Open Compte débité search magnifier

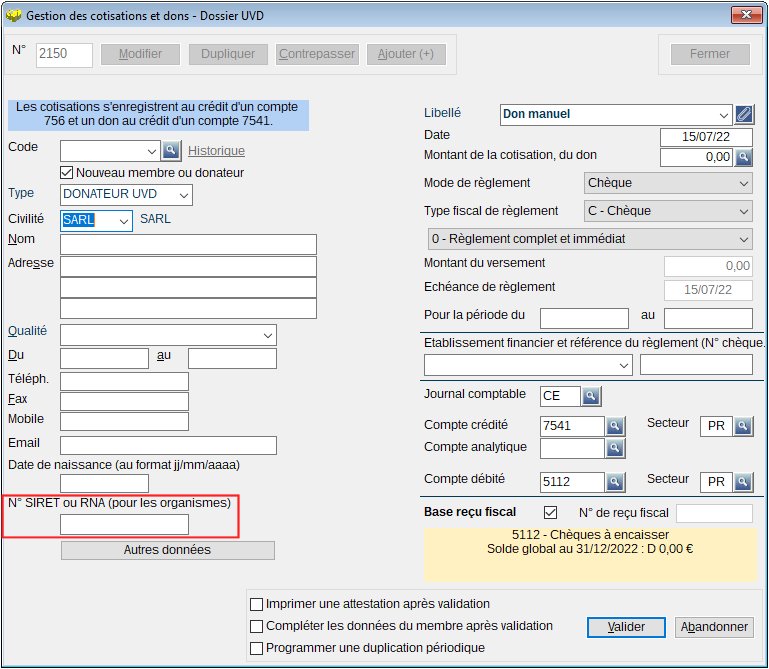tap(615, 482)
